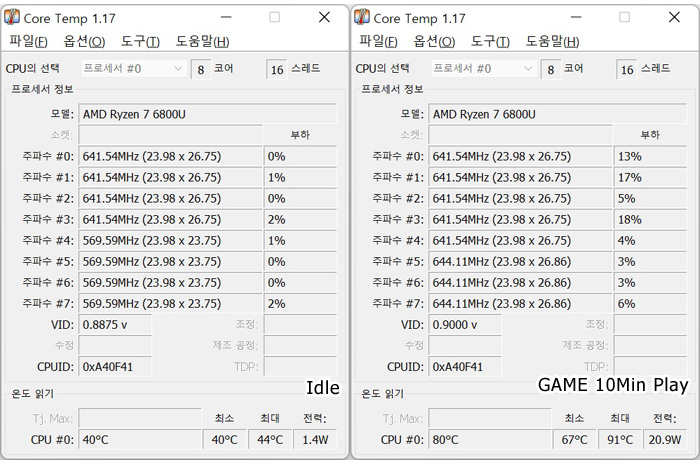The height and width of the screenshot is (464, 700).
Task: Click Core Temp app icon in left window title
Action: (x=12, y=17)
